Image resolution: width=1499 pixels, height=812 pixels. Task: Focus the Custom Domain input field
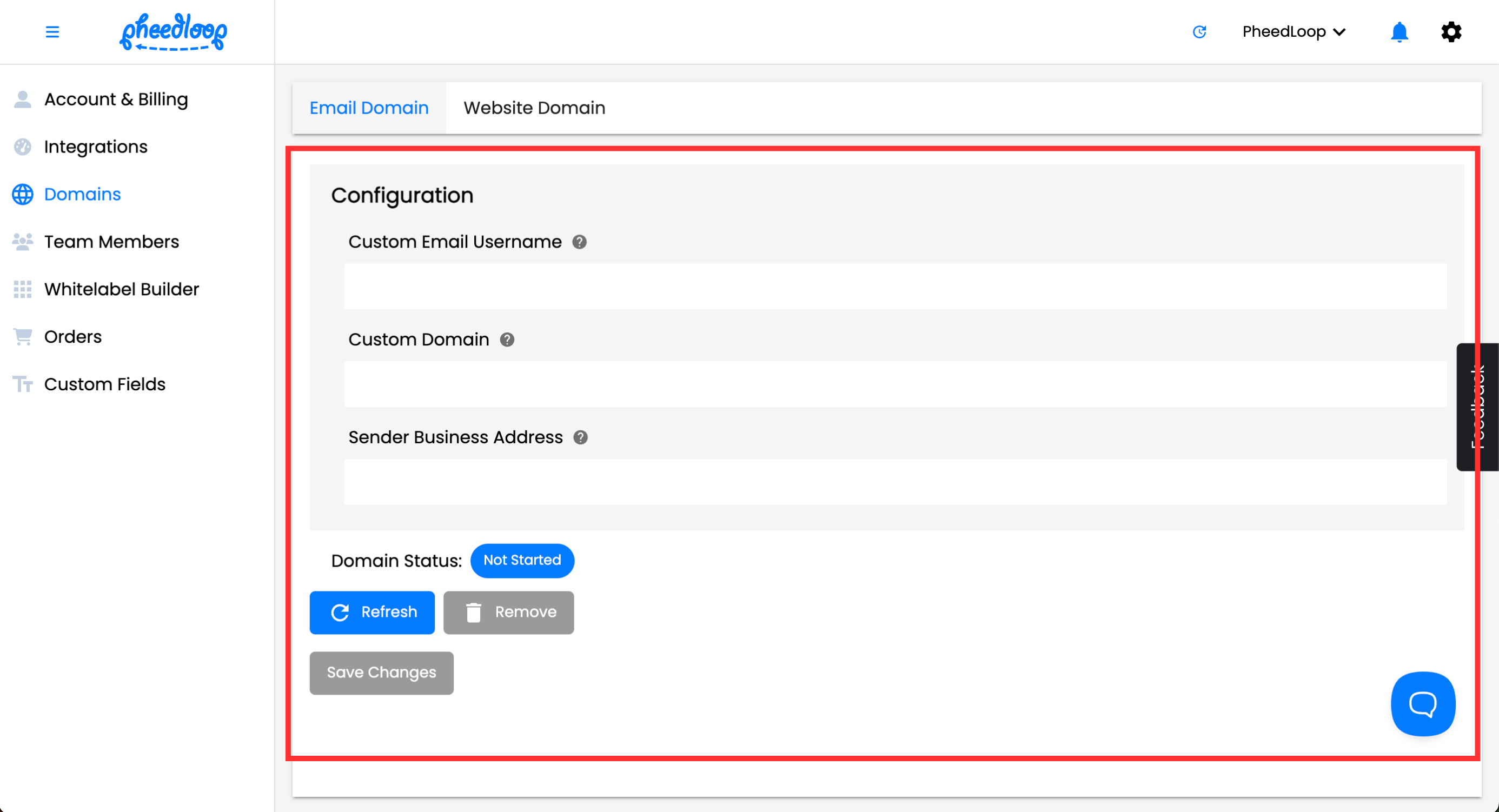pyautogui.click(x=895, y=384)
